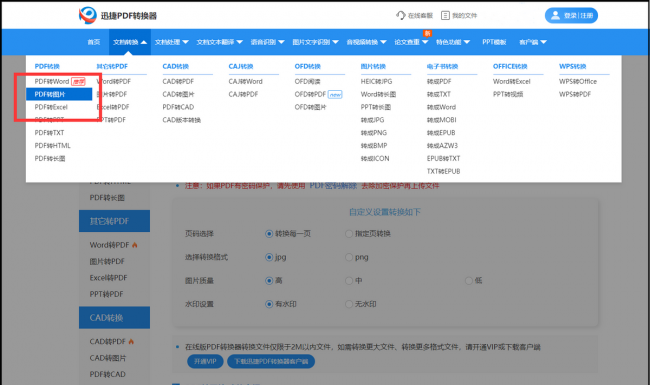The width and height of the screenshot is (650, 385).
Task: Open the WPS转PDF menu link
Action: 575,94
